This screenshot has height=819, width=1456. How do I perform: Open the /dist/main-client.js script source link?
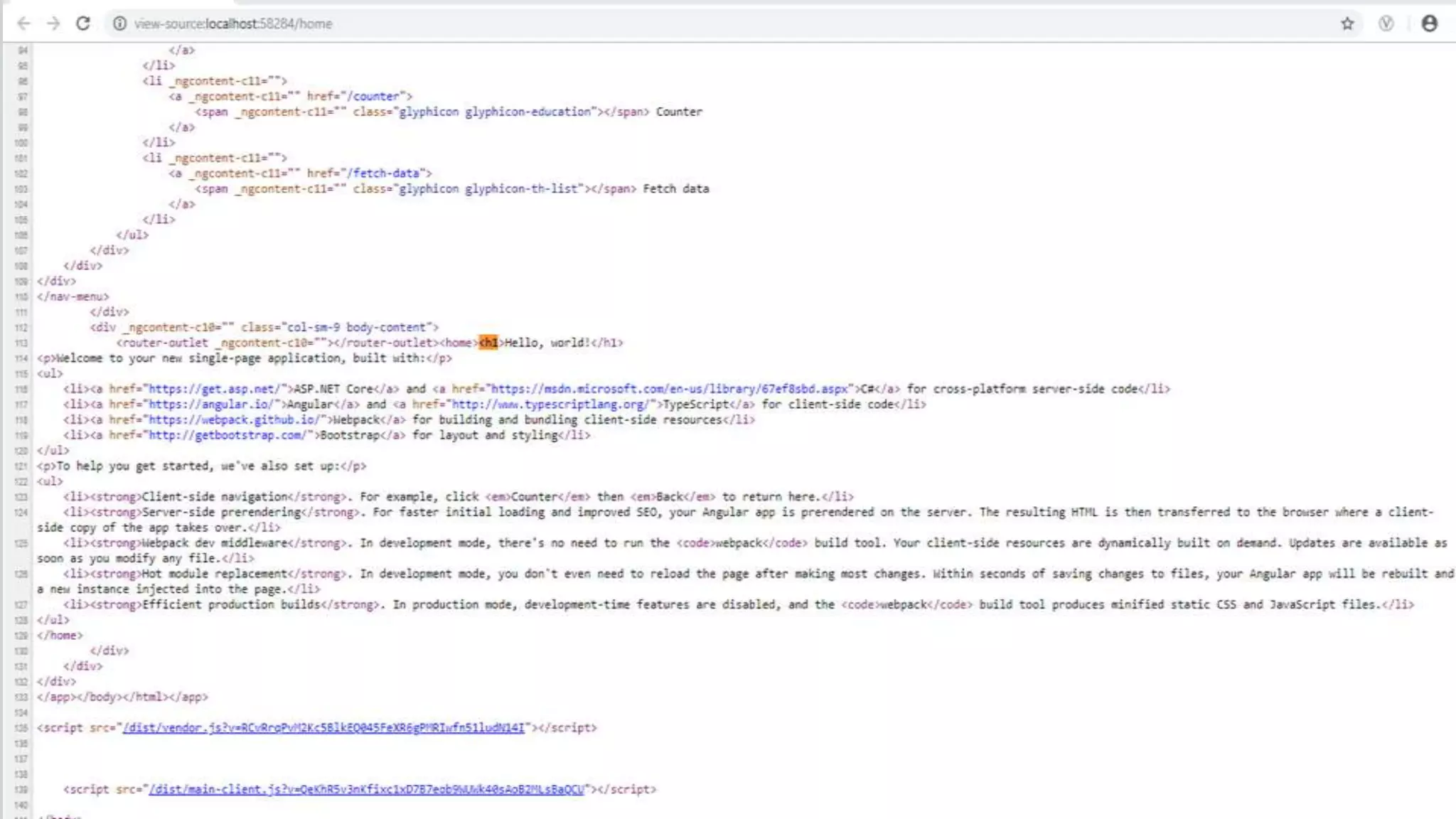[366, 789]
